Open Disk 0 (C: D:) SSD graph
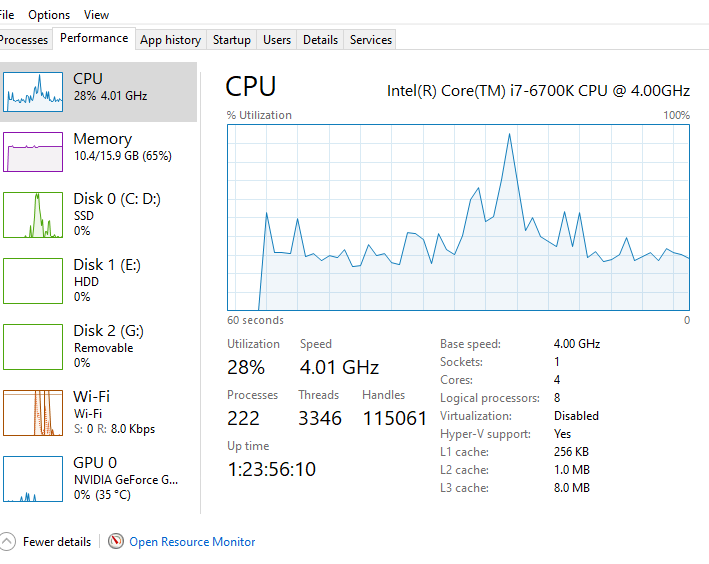The width and height of the screenshot is (709, 564). pyautogui.click(x=33, y=215)
